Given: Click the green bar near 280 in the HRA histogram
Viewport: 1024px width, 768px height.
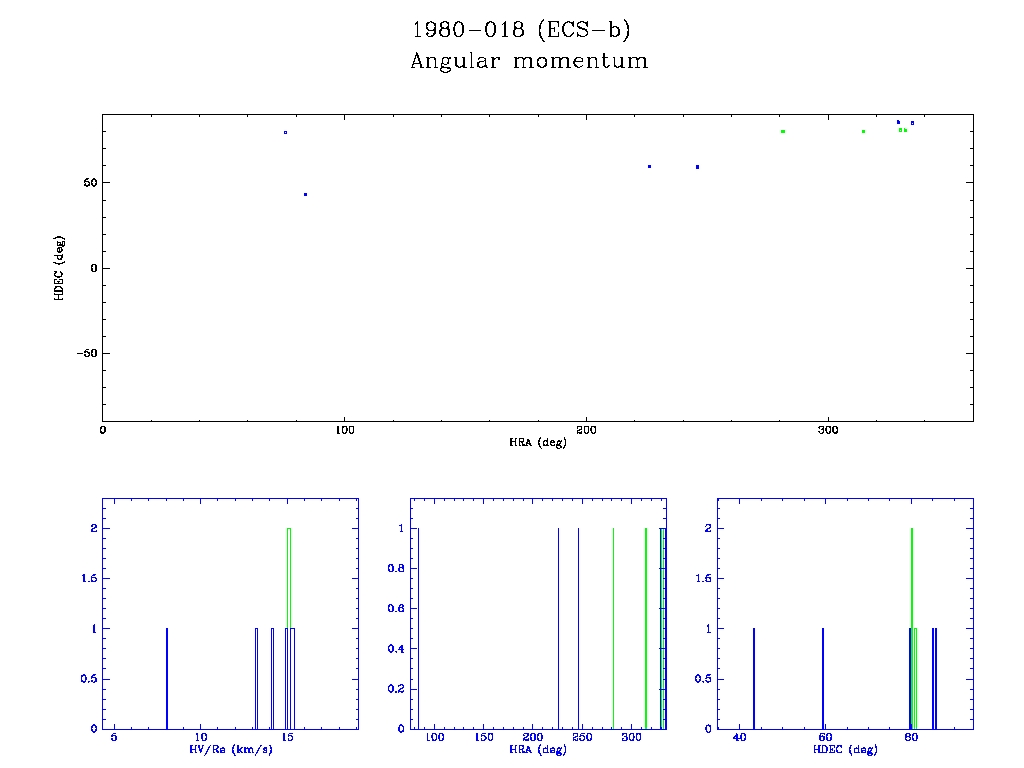Looking at the screenshot, I should click(x=613, y=628).
